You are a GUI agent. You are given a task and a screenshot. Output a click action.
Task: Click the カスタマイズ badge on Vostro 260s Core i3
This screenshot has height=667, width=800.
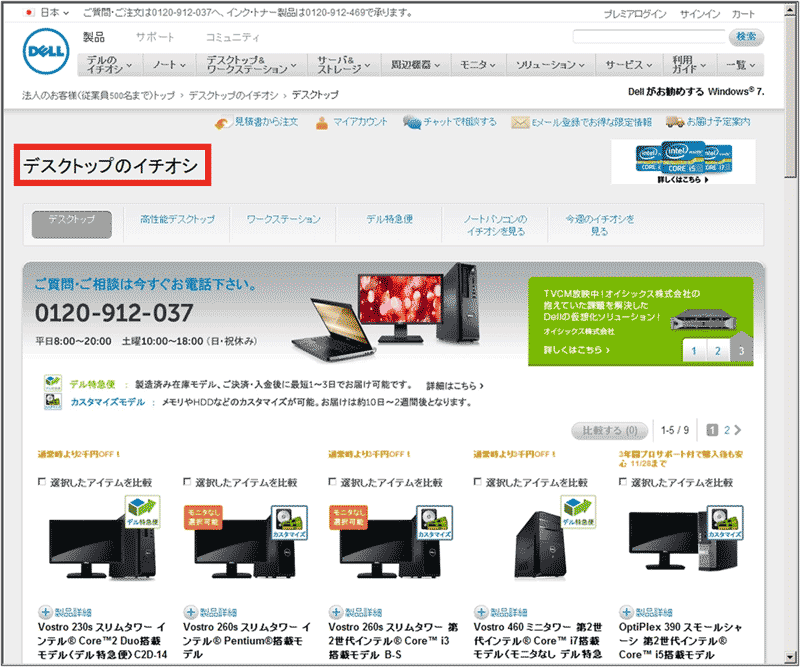tap(434, 523)
